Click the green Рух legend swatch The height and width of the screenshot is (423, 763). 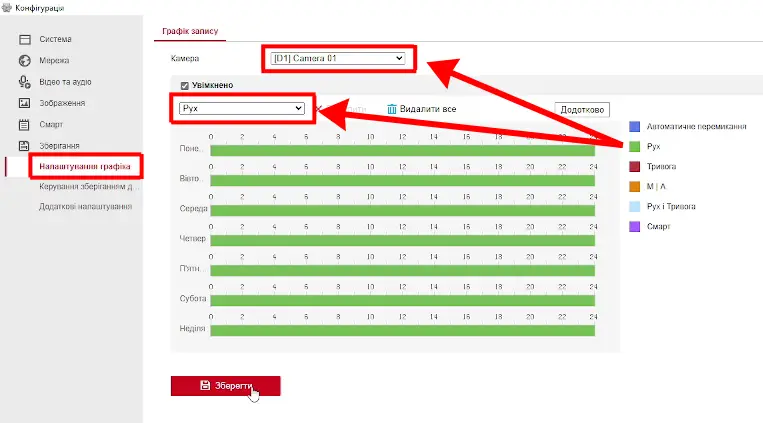point(635,146)
